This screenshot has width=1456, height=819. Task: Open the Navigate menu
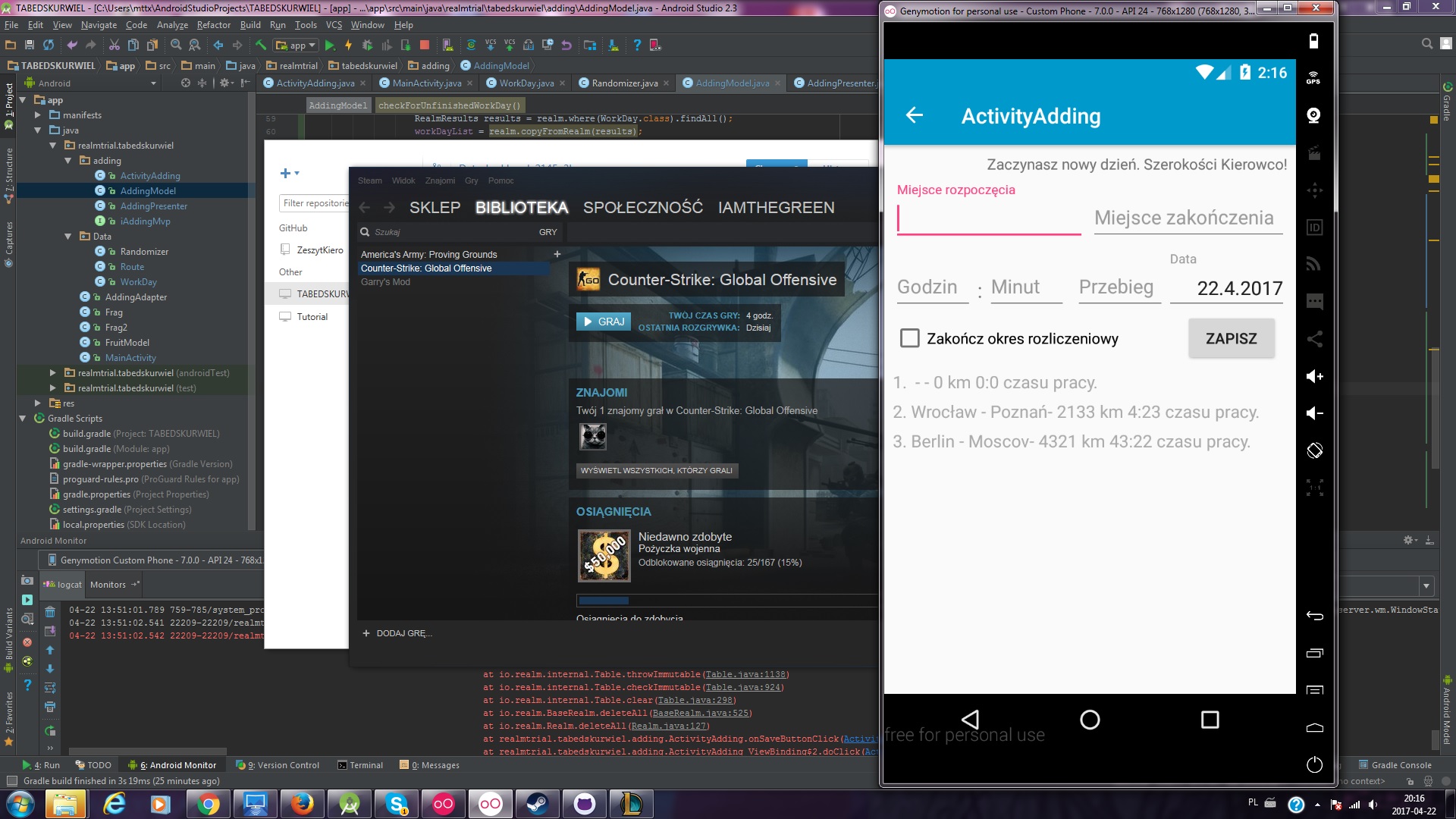point(99,25)
